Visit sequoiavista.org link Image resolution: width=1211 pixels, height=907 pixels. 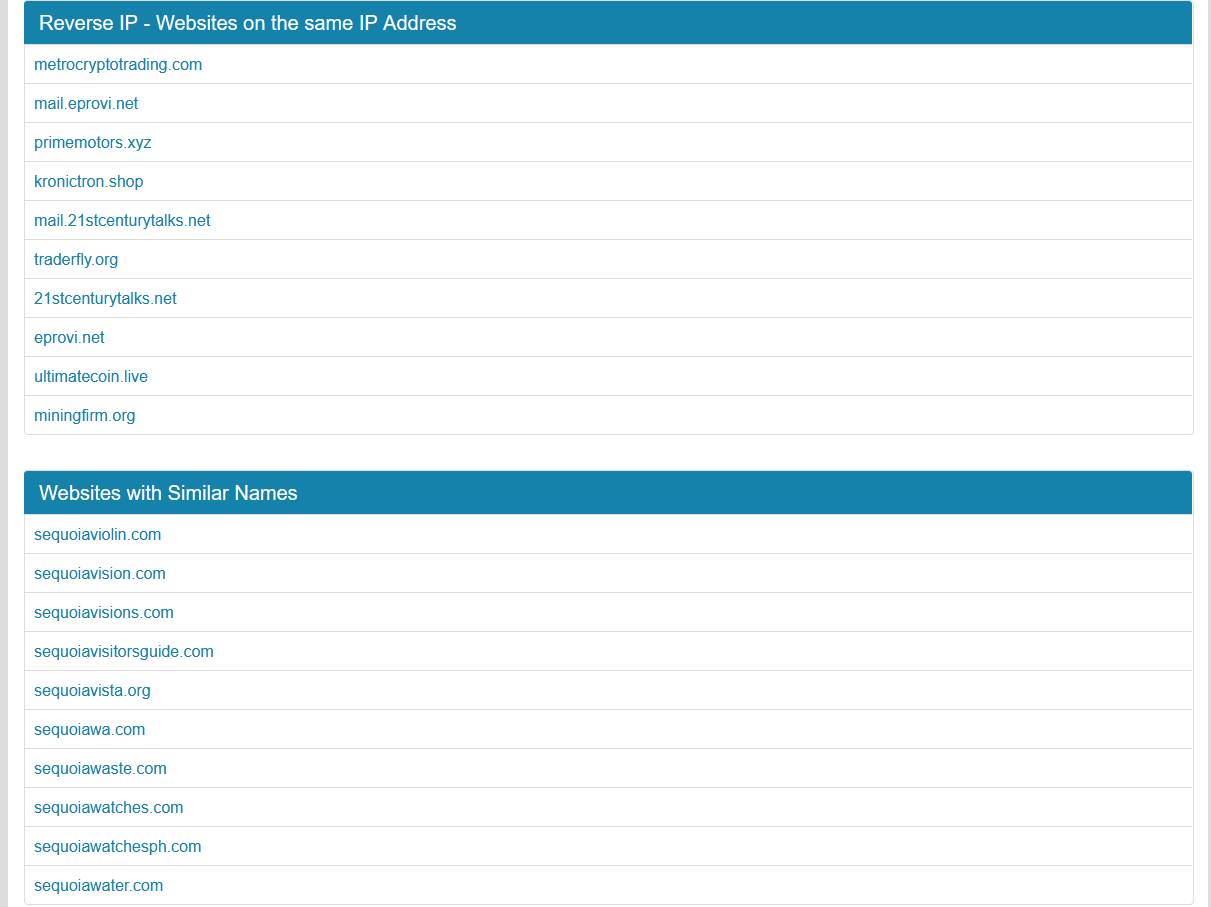[92, 690]
